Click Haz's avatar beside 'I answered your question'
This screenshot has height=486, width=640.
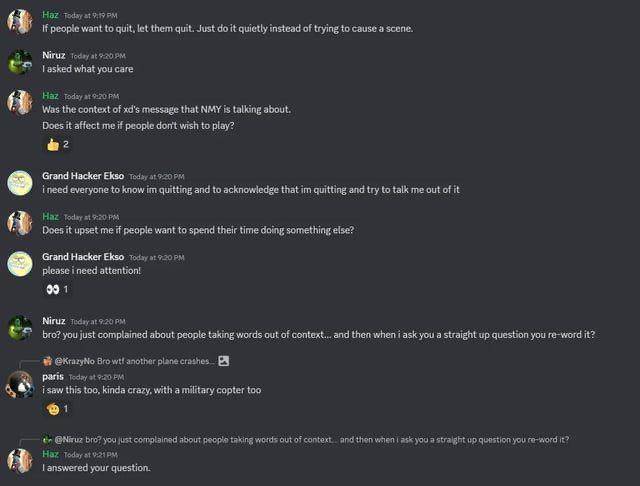pyautogui.click(x=20, y=461)
